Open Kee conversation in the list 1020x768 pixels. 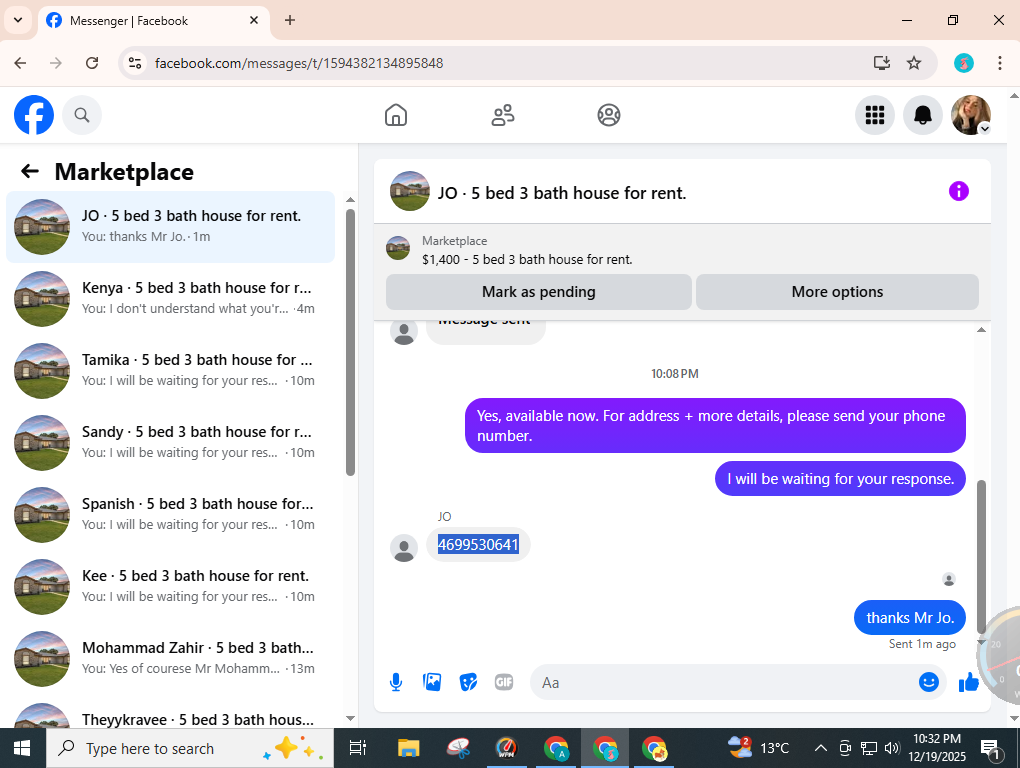(170, 587)
